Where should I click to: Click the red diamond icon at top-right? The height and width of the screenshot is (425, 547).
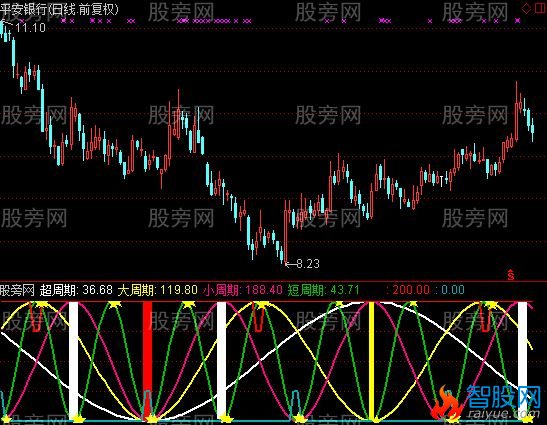coord(526,9)
